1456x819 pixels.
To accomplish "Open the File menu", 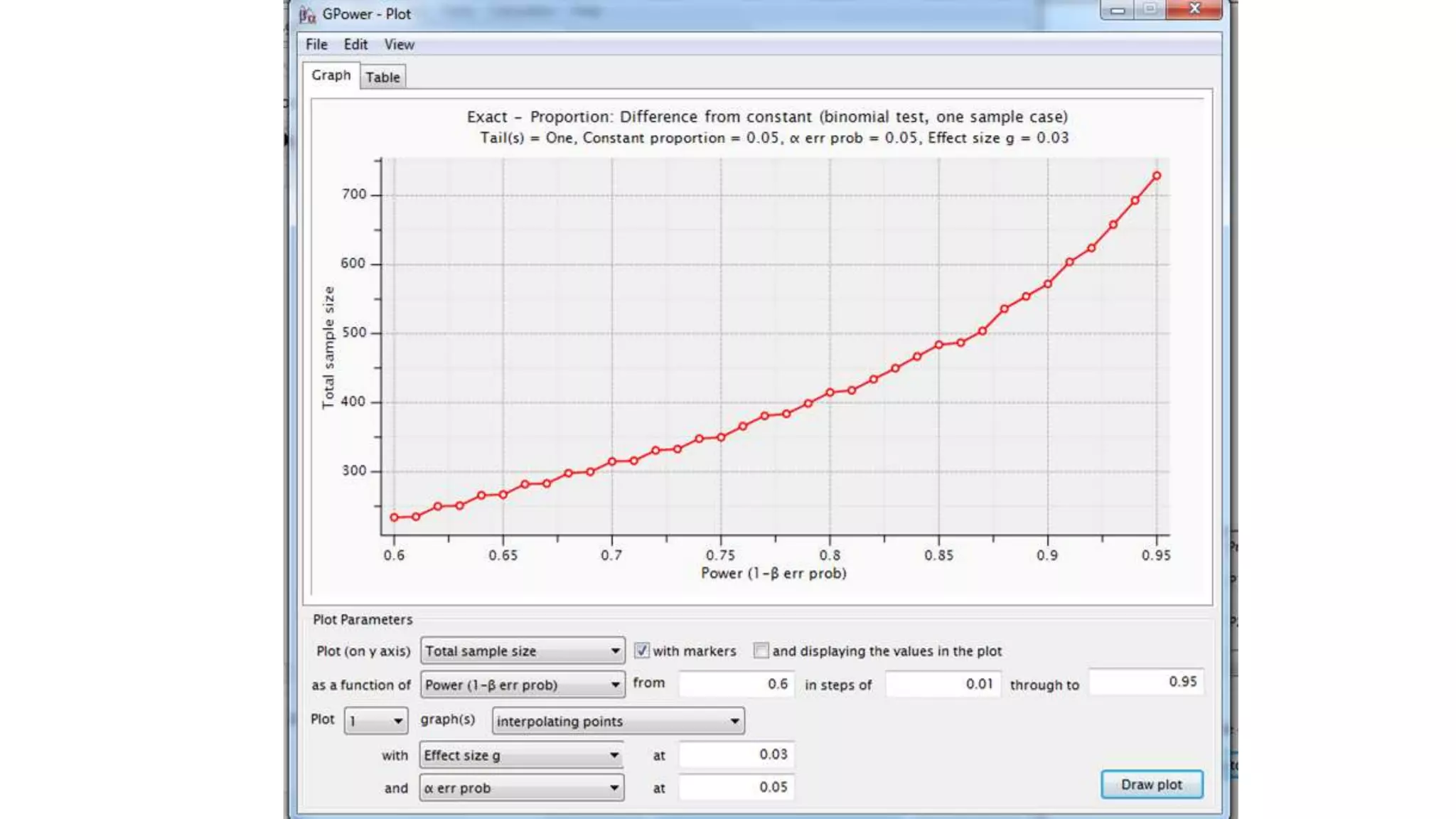I will point(316,44).
